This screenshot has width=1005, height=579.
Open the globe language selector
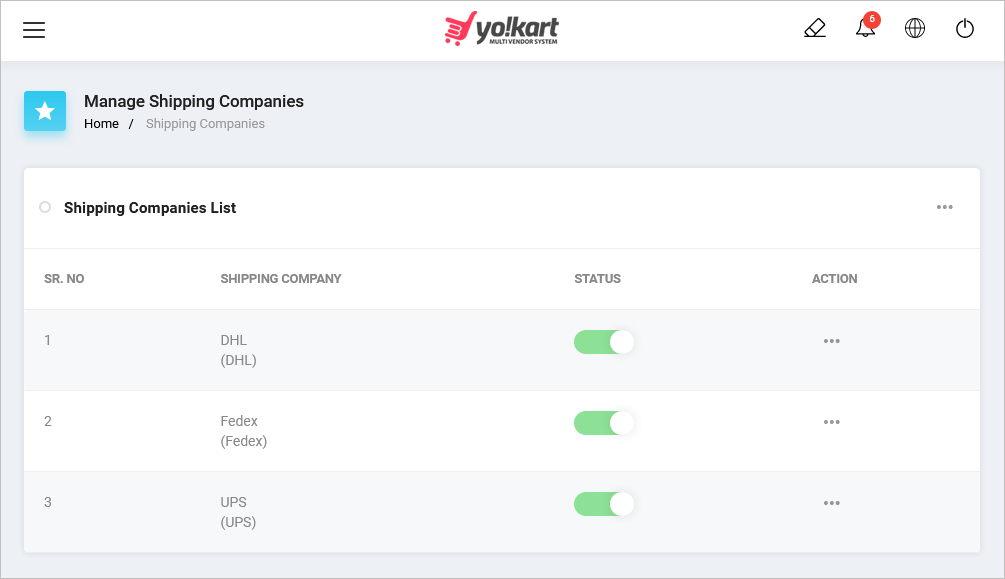[915, 28]
